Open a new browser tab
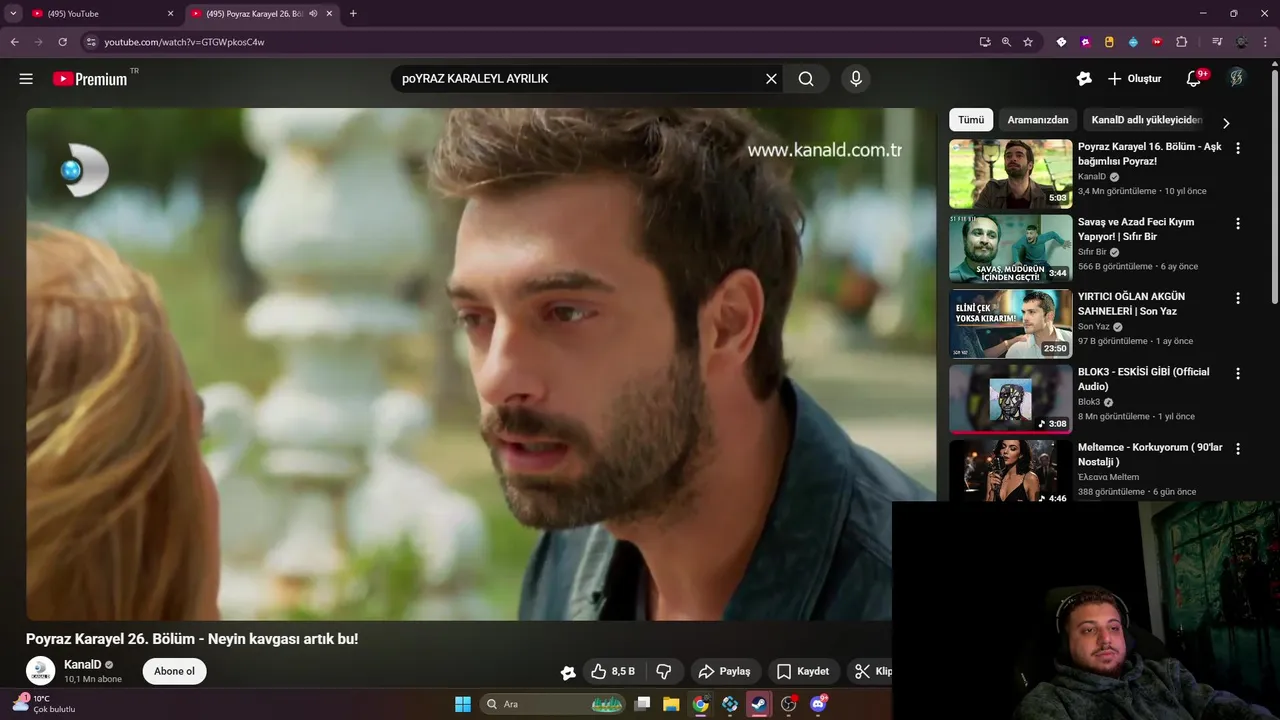Image resolution: width=1280 pixels, height=720 pixels. (353, 14)
